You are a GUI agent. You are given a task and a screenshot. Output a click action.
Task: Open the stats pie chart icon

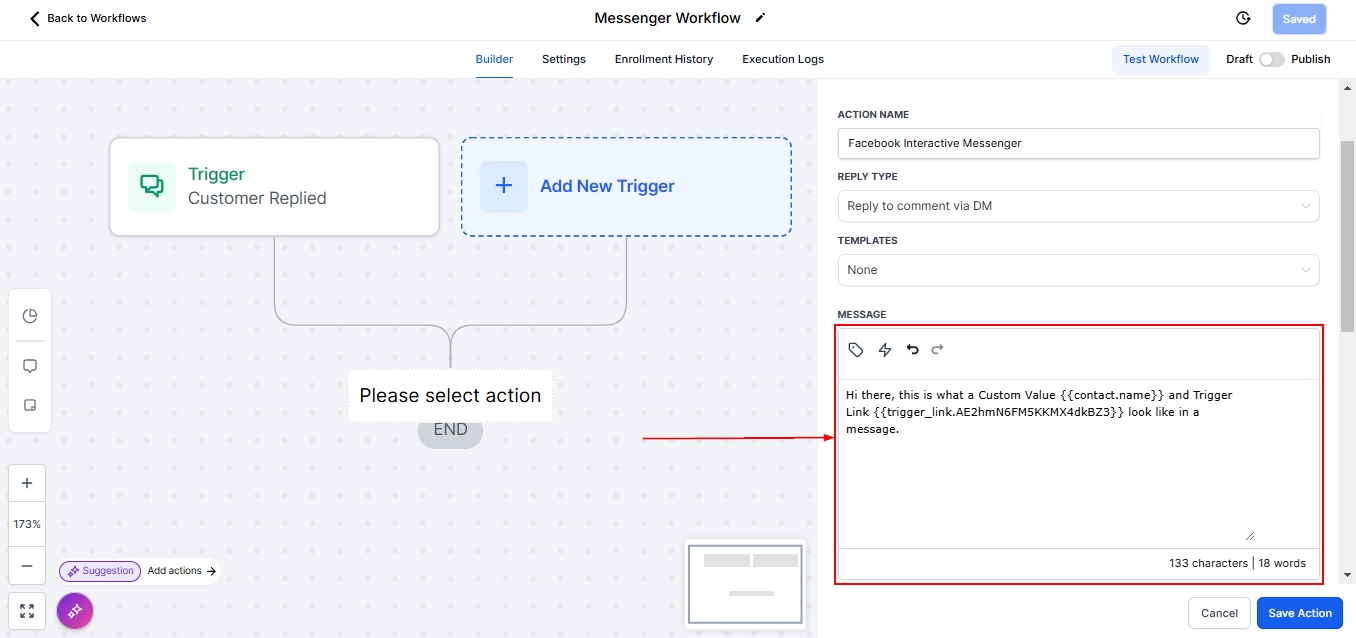point(30,316)
